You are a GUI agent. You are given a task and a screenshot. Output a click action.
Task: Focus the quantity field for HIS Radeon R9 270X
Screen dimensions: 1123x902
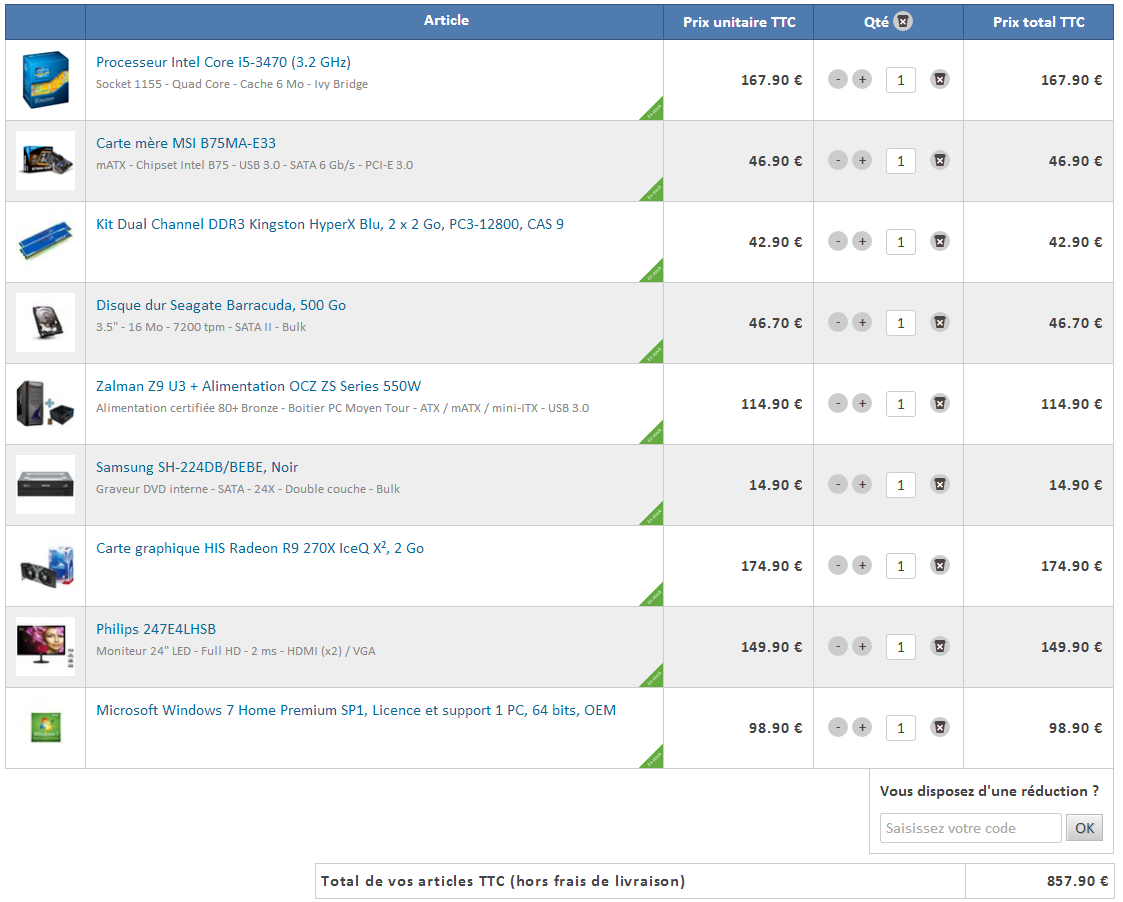click(901, 565)
